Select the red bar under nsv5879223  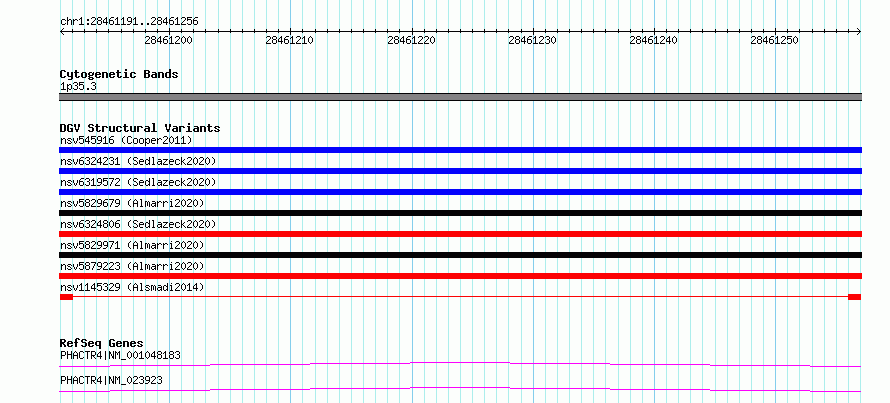(460, 276)
